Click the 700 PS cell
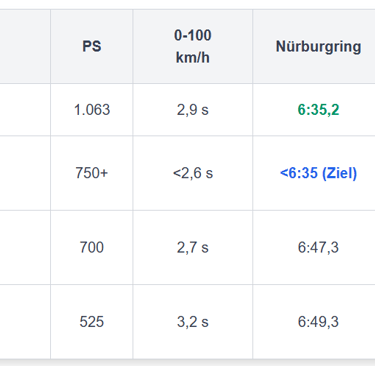 coord(92,247)
